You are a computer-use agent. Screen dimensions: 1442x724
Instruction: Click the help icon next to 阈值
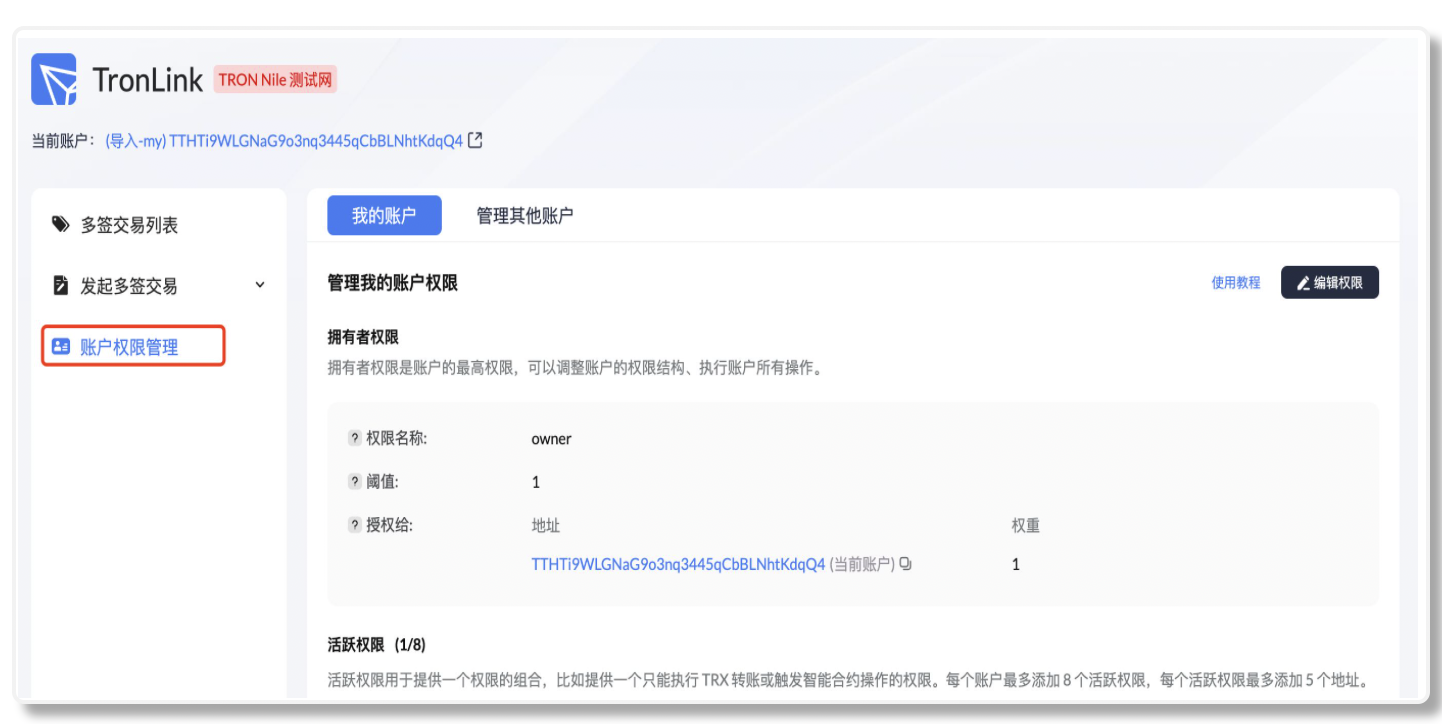354,482
